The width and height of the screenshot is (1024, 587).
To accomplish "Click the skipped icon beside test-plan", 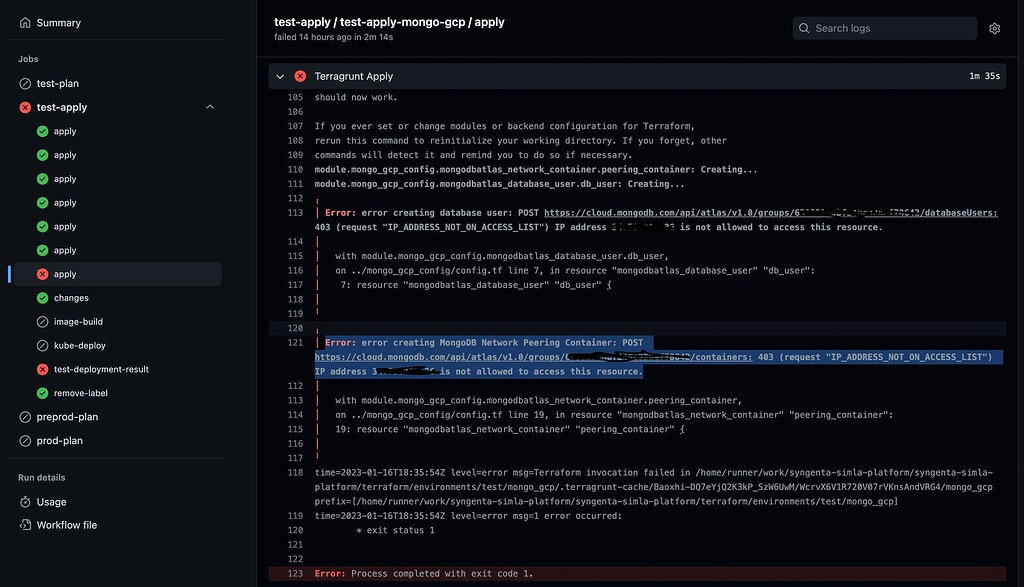I will (x=26, y=84).
